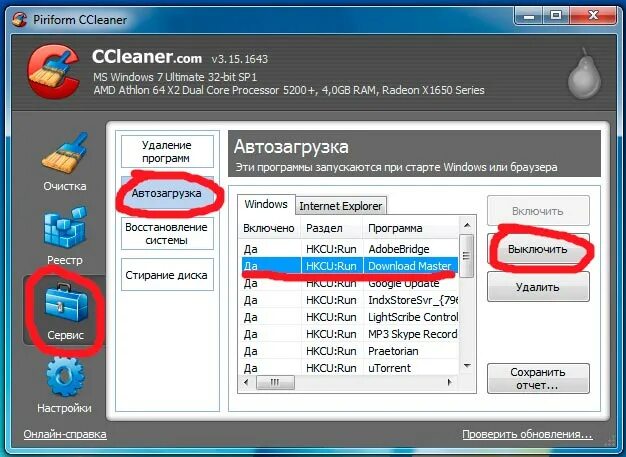Click the CCleaner logo in the header
The image size is (626, 457).
coord(53,71)
